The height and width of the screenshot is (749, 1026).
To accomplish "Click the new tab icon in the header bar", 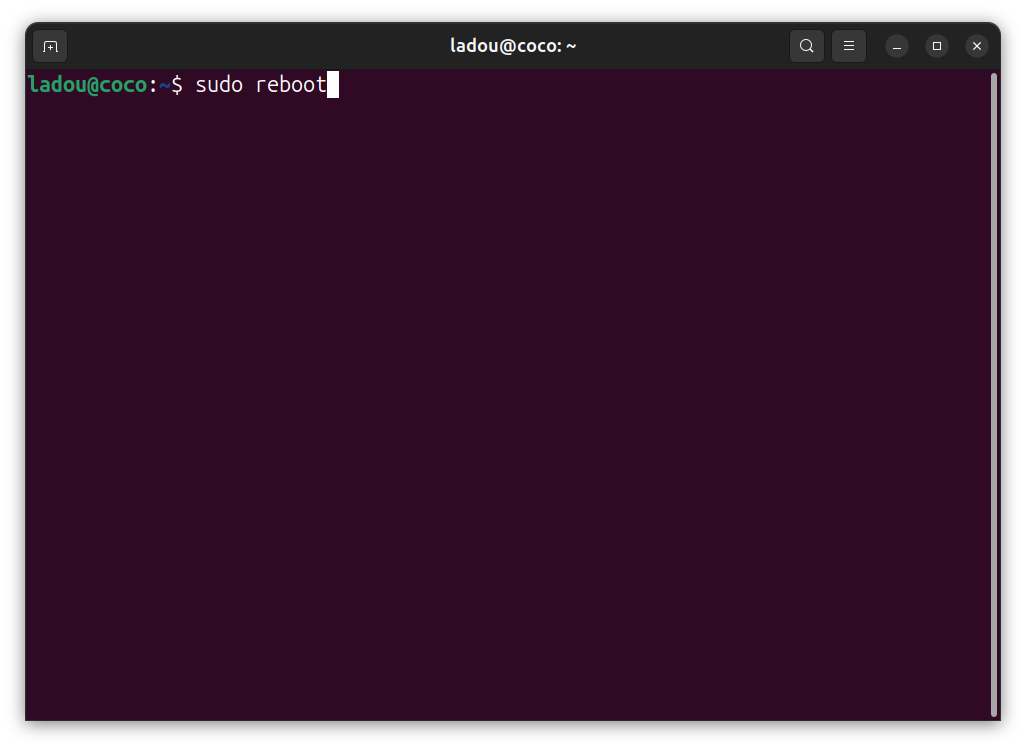I will coord(49,46).
